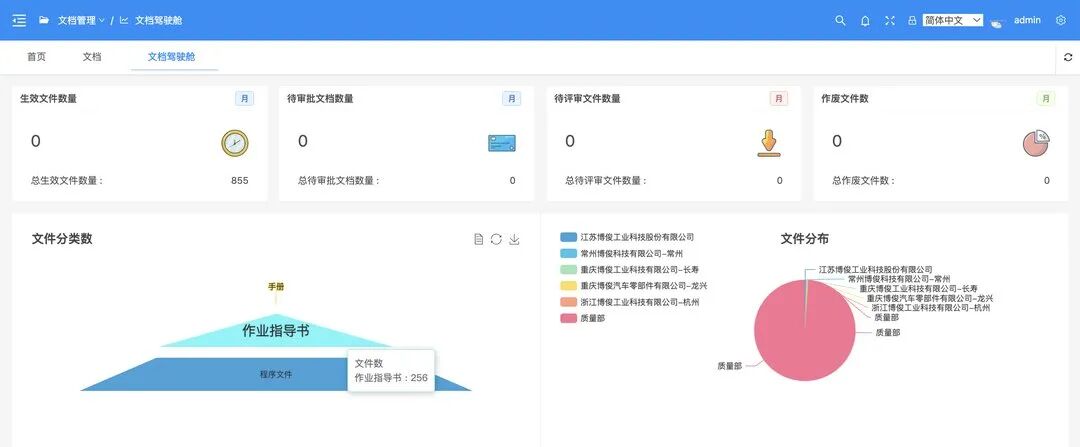
Task: Open the 简体中文 language dropdown
Action: [953, 21]
